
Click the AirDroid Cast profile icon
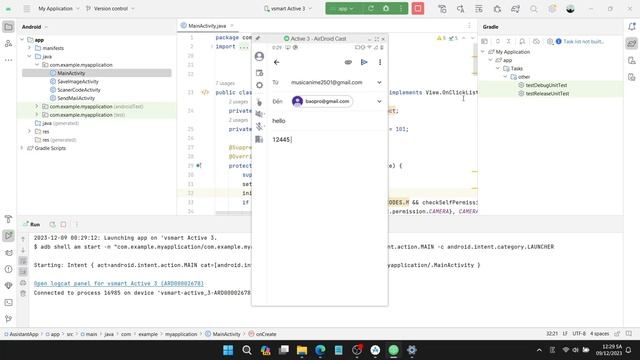[x=259, y=56]
